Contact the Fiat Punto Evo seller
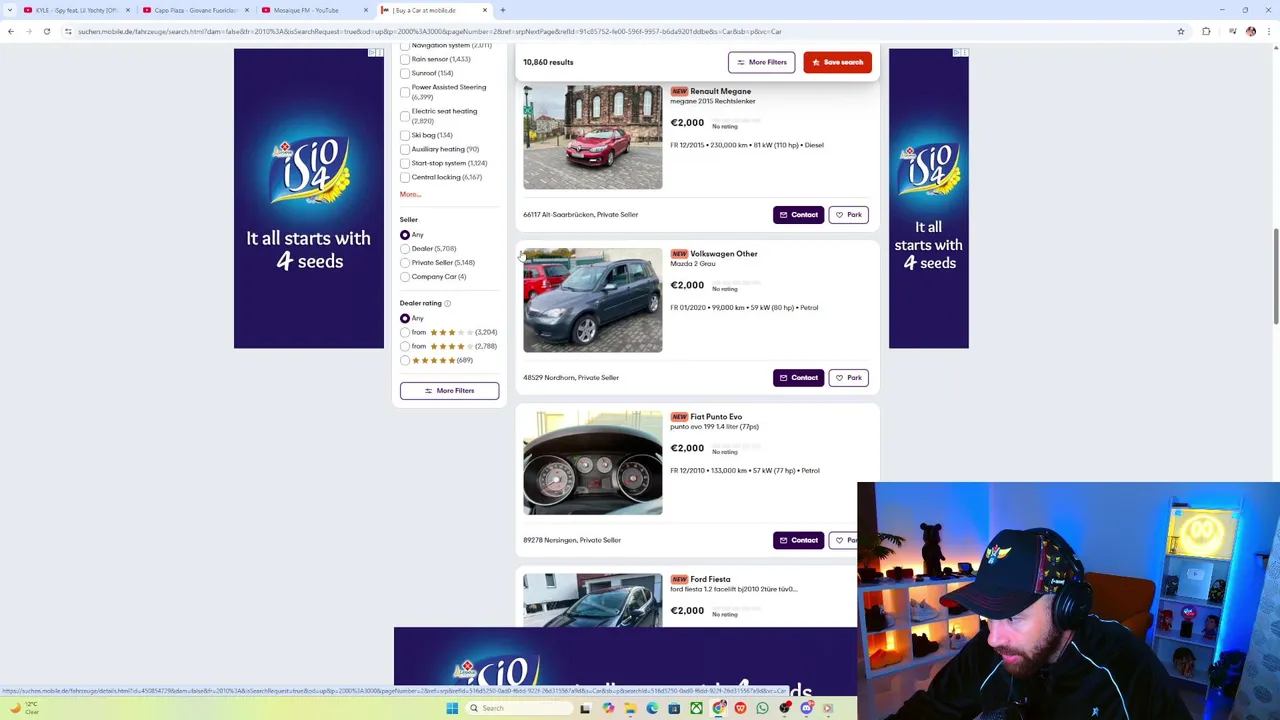1280x720 pixels. [x=798, y=540]
